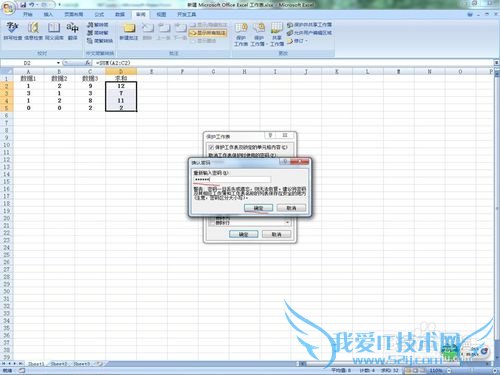Click the reenter password input field

click(x=232, y=180)
